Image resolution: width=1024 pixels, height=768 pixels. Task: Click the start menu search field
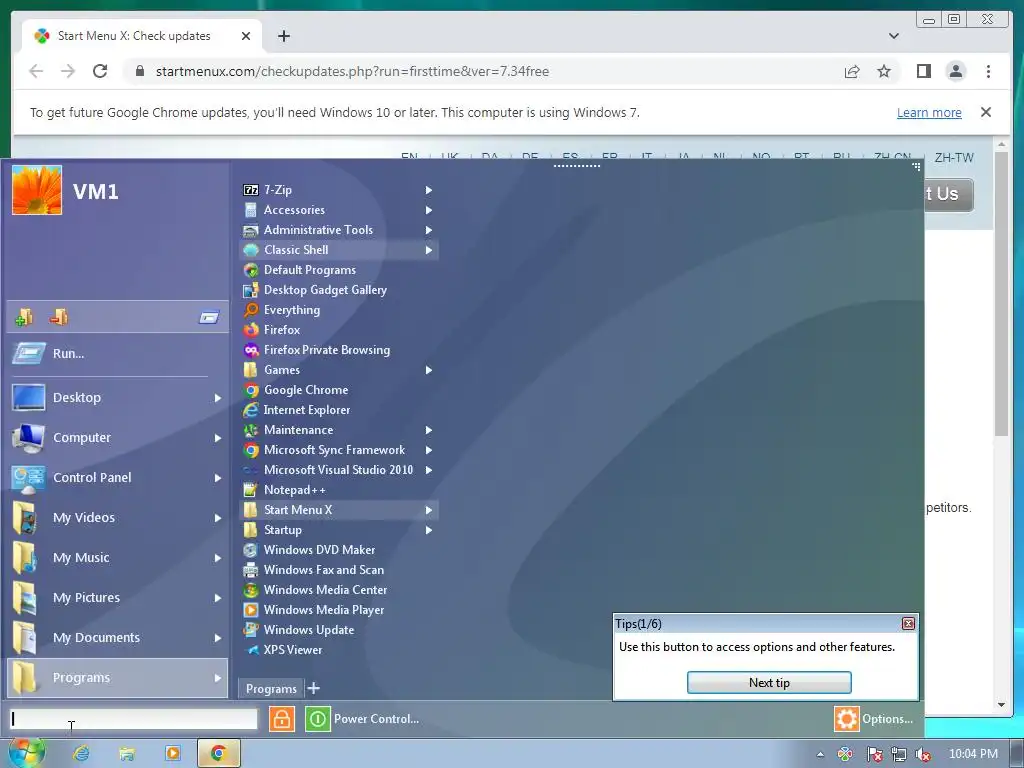(134, 719)
